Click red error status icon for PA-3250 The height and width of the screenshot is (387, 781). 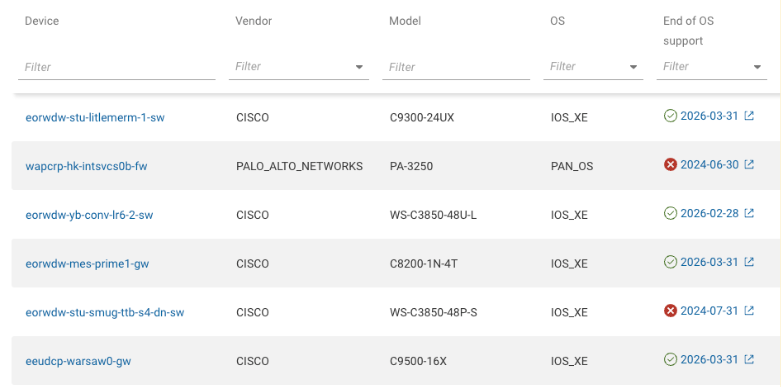pyautogui.click(x=670, y=164)
